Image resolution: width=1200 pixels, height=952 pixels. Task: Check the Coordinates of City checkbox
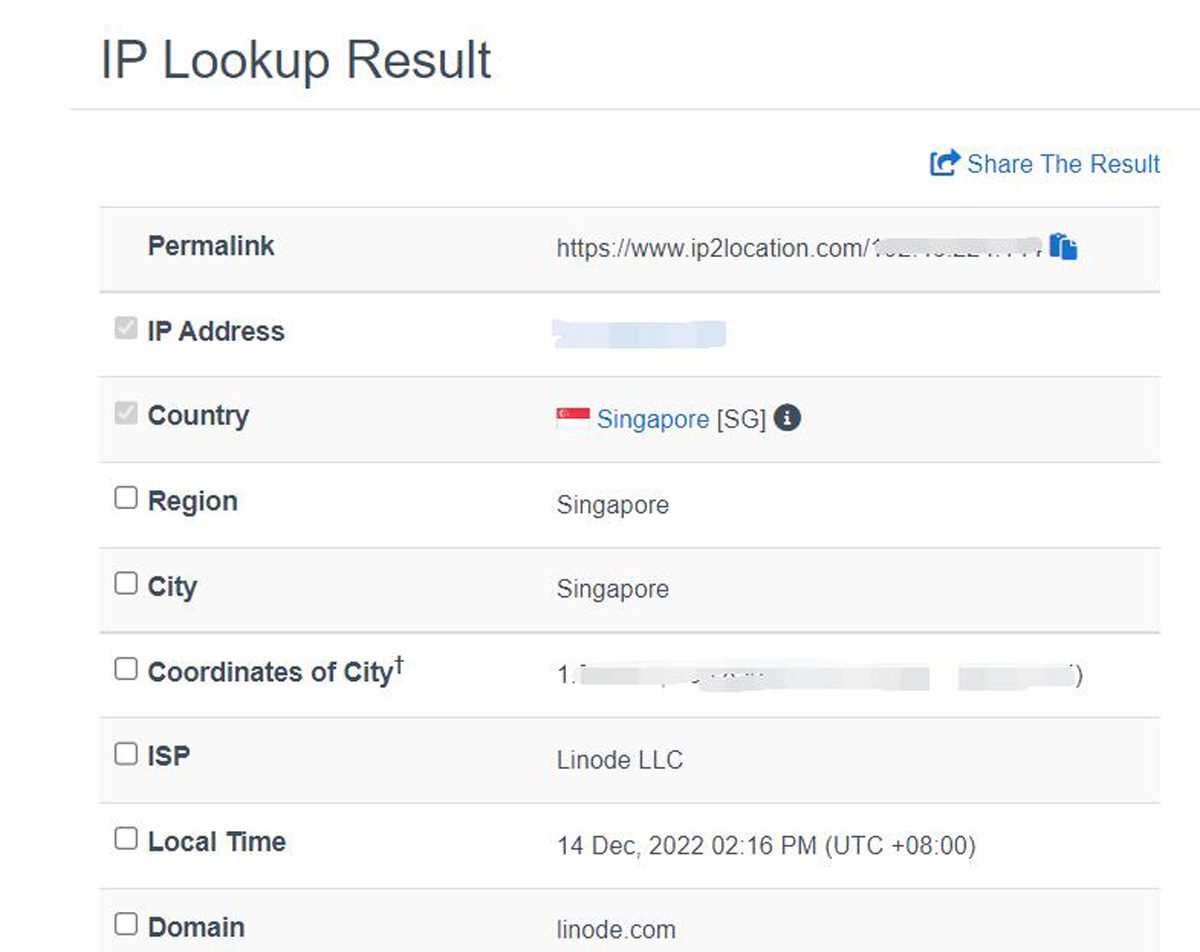126,669
